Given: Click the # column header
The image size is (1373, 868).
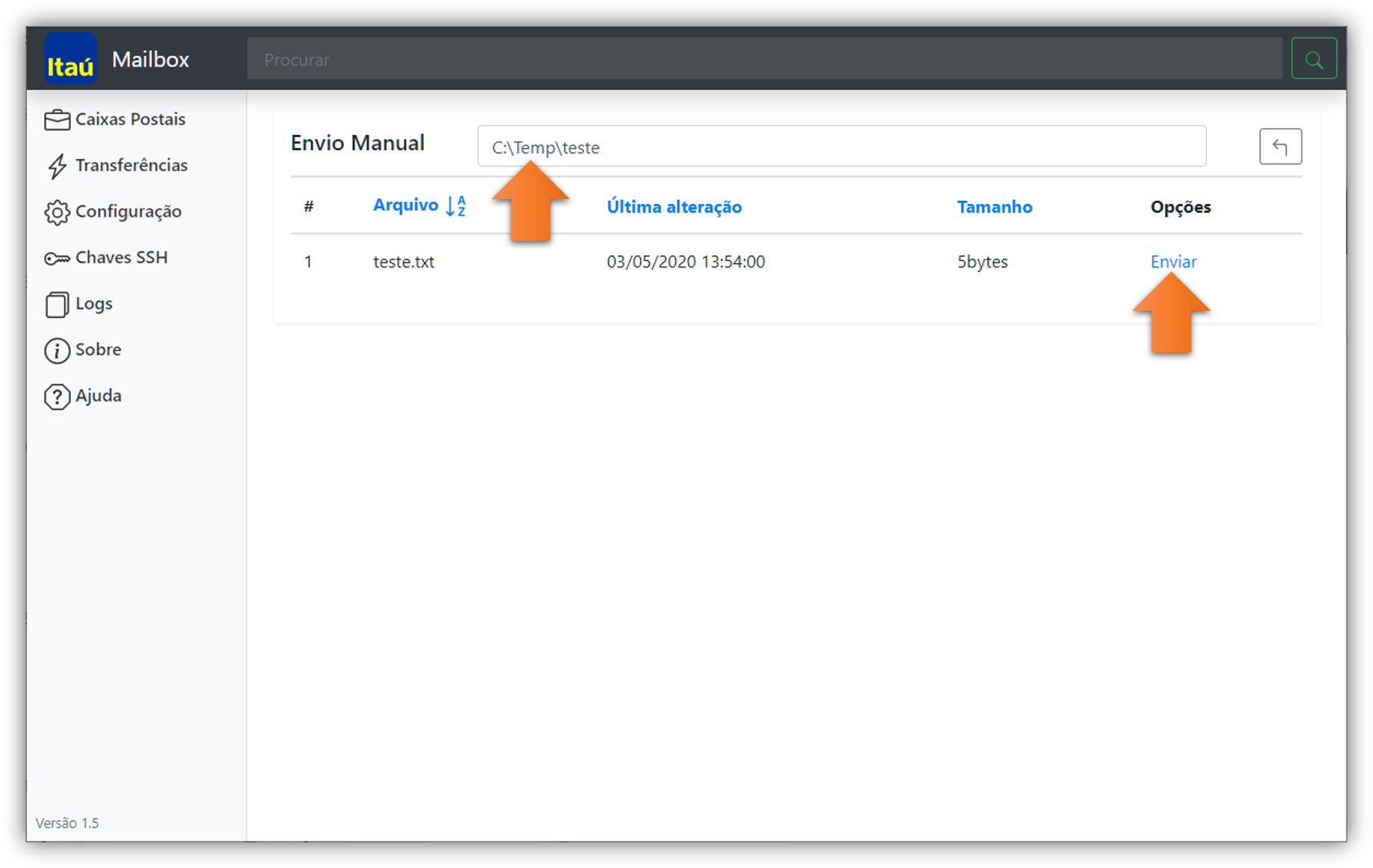Looking at the screenshot, I should [x=308, y=207].
